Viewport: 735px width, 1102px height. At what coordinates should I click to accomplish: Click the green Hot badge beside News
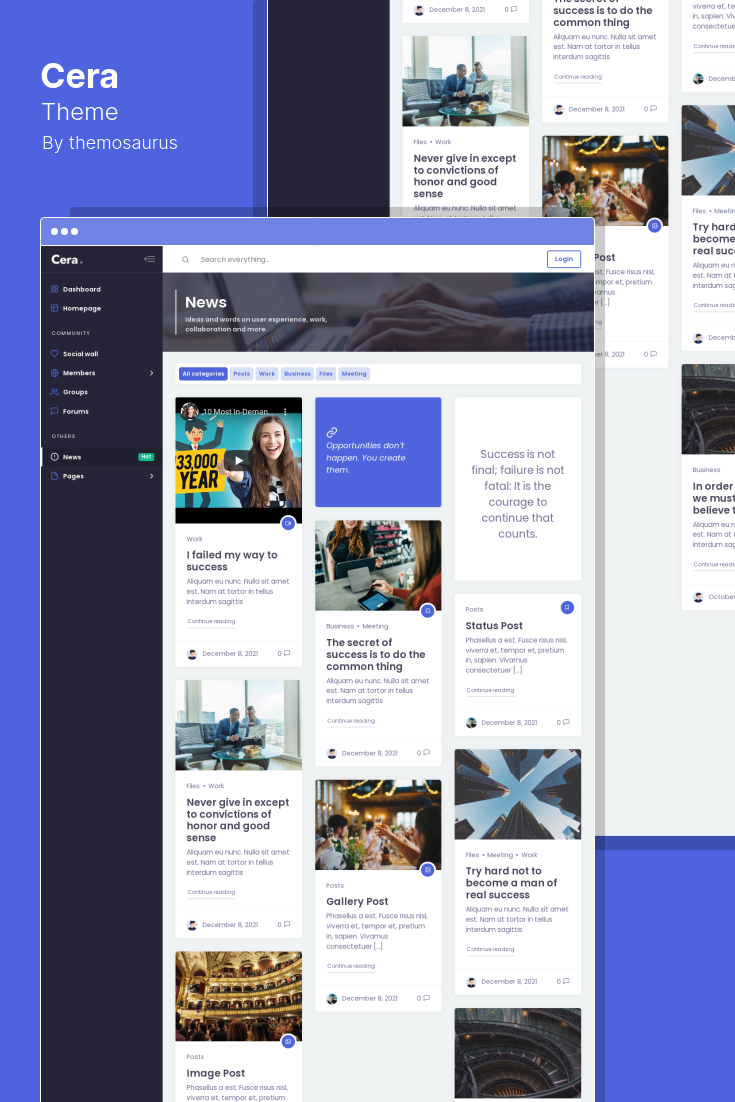(x=145, y=457)
